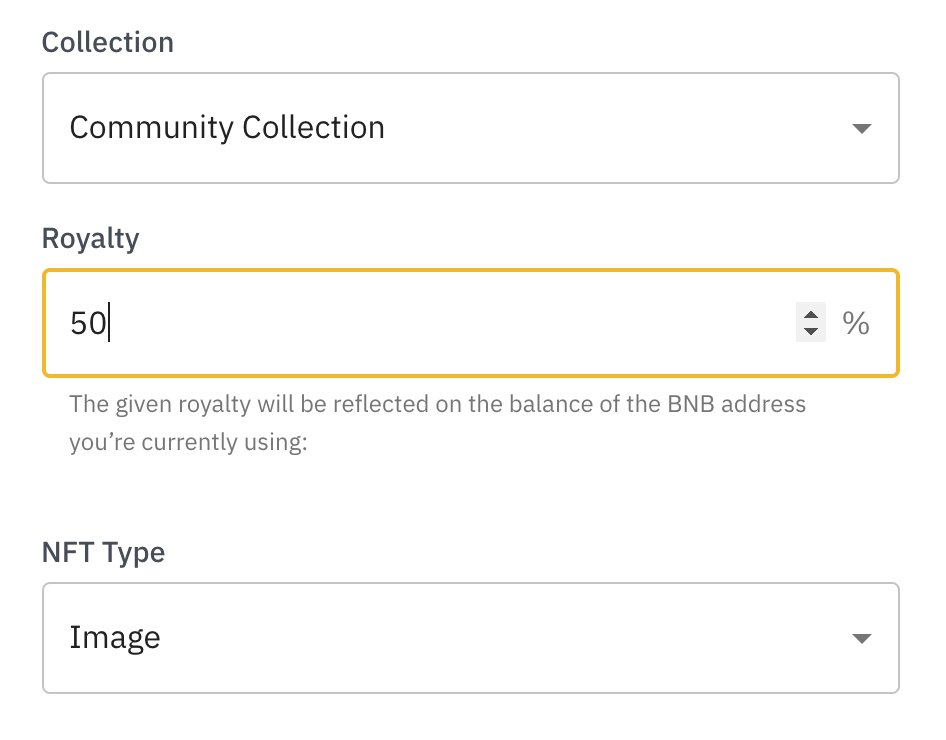Click the 'Royalty' field label
This screenshot has width=946, height=740.
(x=90, y=239)
